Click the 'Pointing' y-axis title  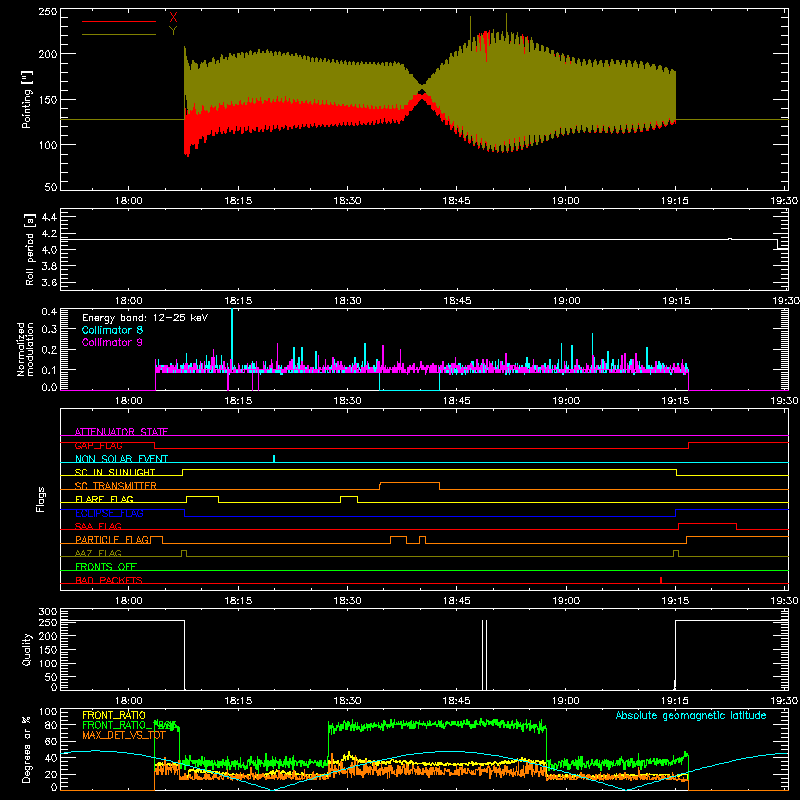[27, 99]
